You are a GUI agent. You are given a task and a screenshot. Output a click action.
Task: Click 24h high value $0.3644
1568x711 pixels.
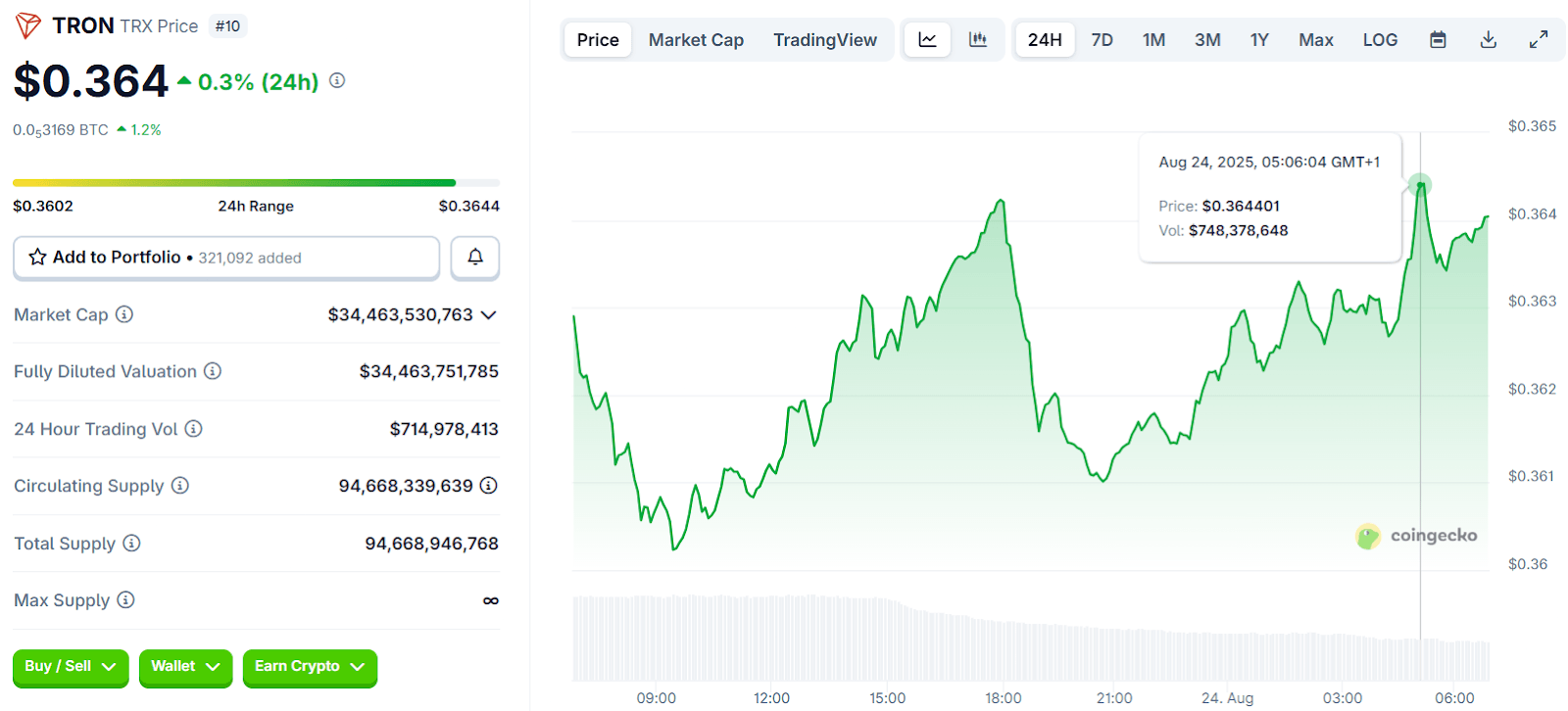pos(468,206)
